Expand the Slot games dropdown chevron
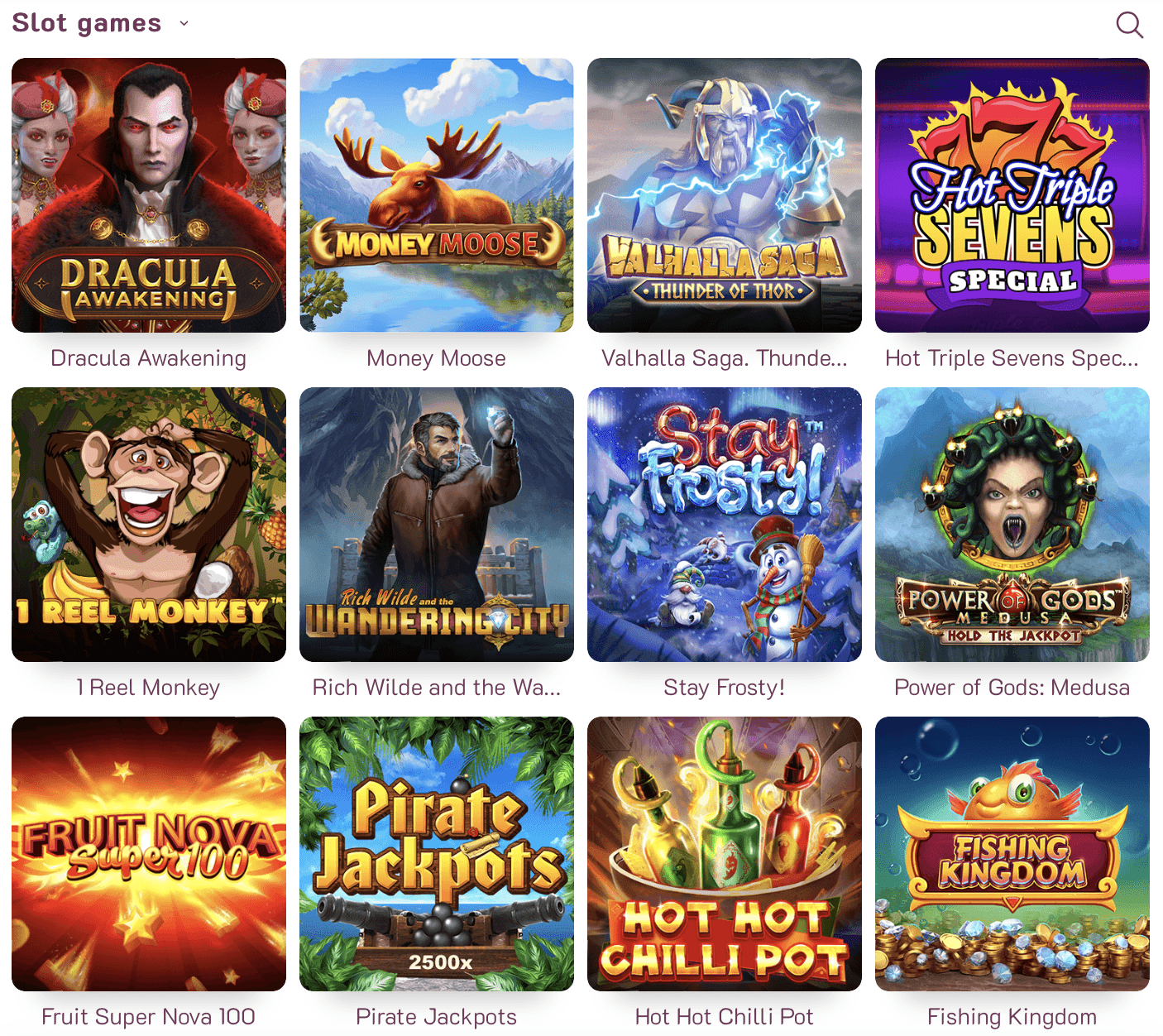This screenshot has width=1163, height=1036. click(184, 23)
